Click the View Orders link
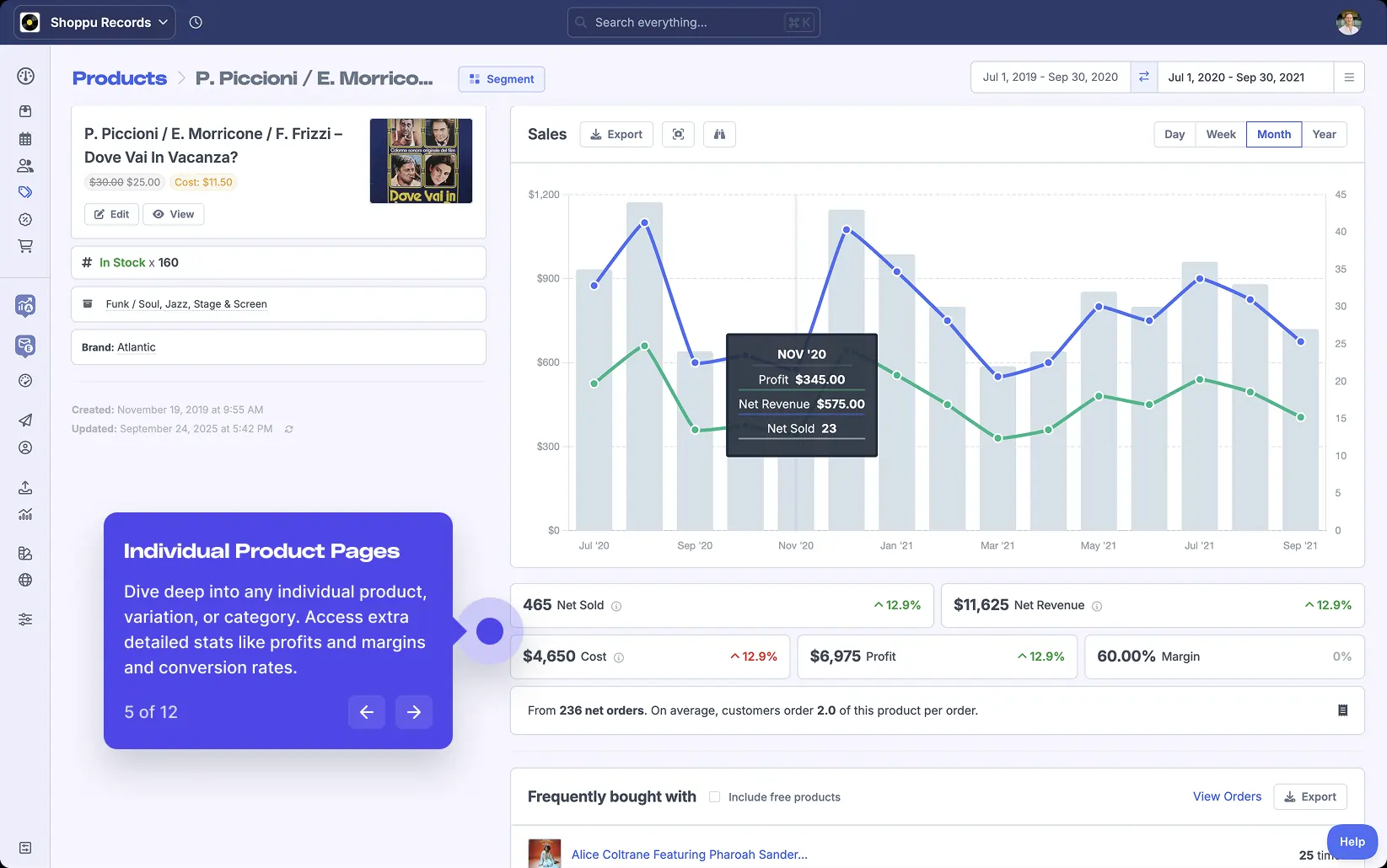 (1226, 796)
